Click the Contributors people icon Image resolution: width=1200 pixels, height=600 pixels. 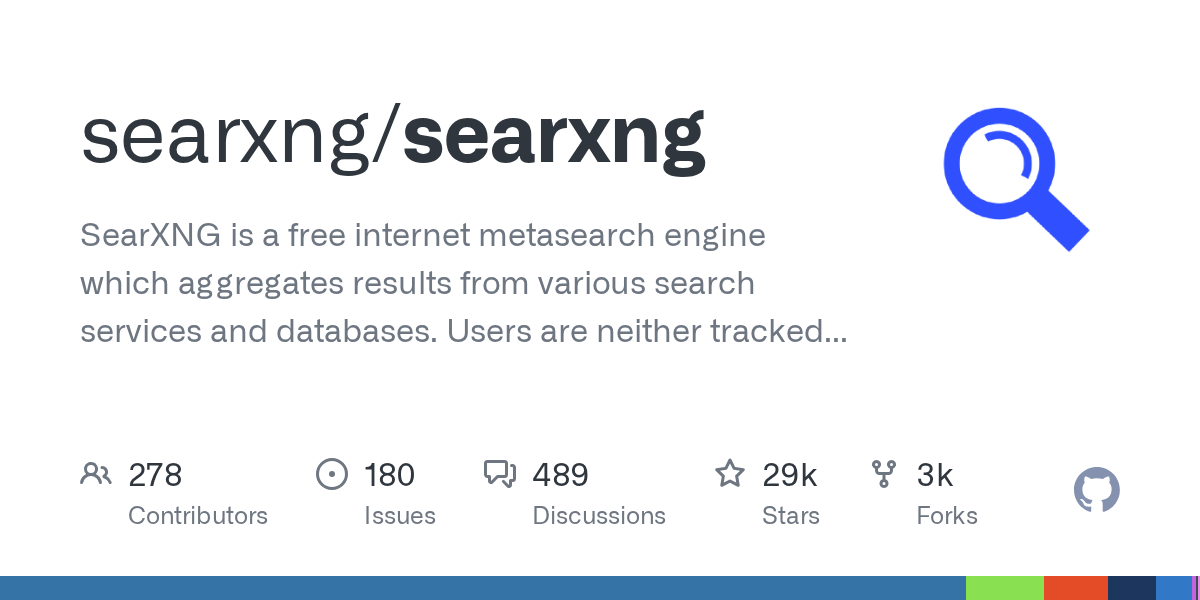tap(96, 474)
